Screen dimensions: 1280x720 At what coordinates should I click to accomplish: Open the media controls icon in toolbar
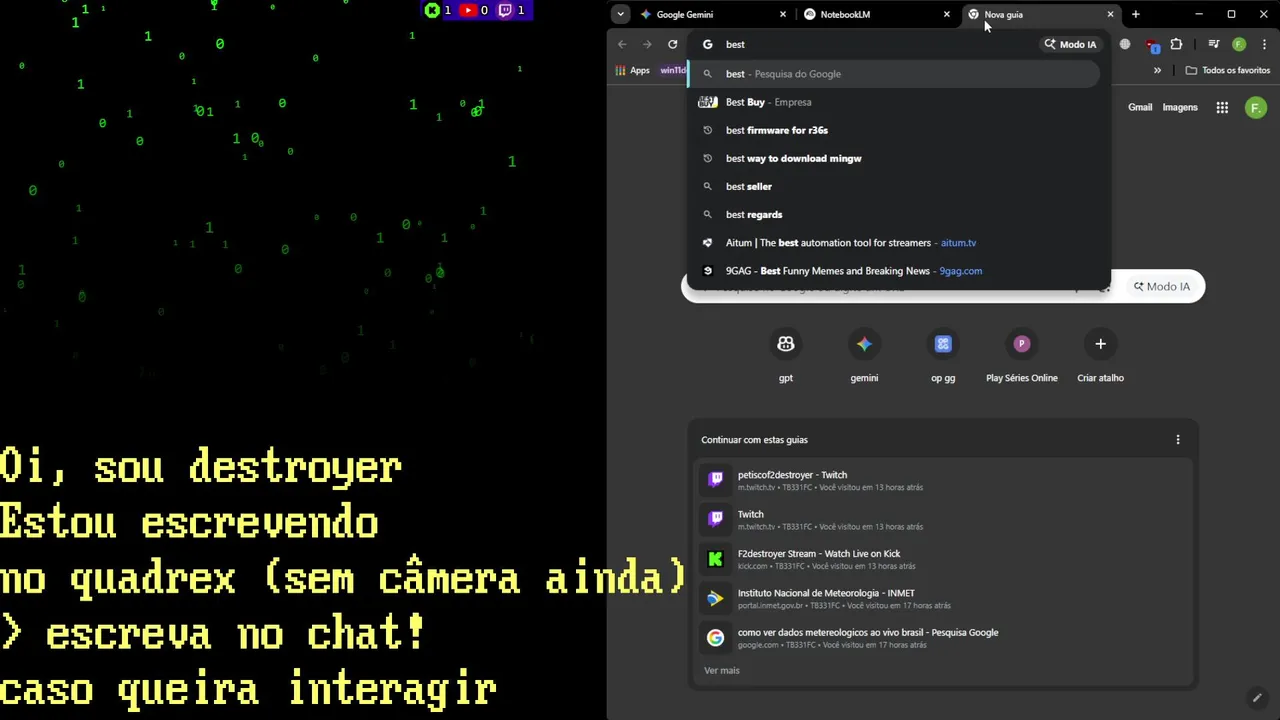(x=1213, y=44)
